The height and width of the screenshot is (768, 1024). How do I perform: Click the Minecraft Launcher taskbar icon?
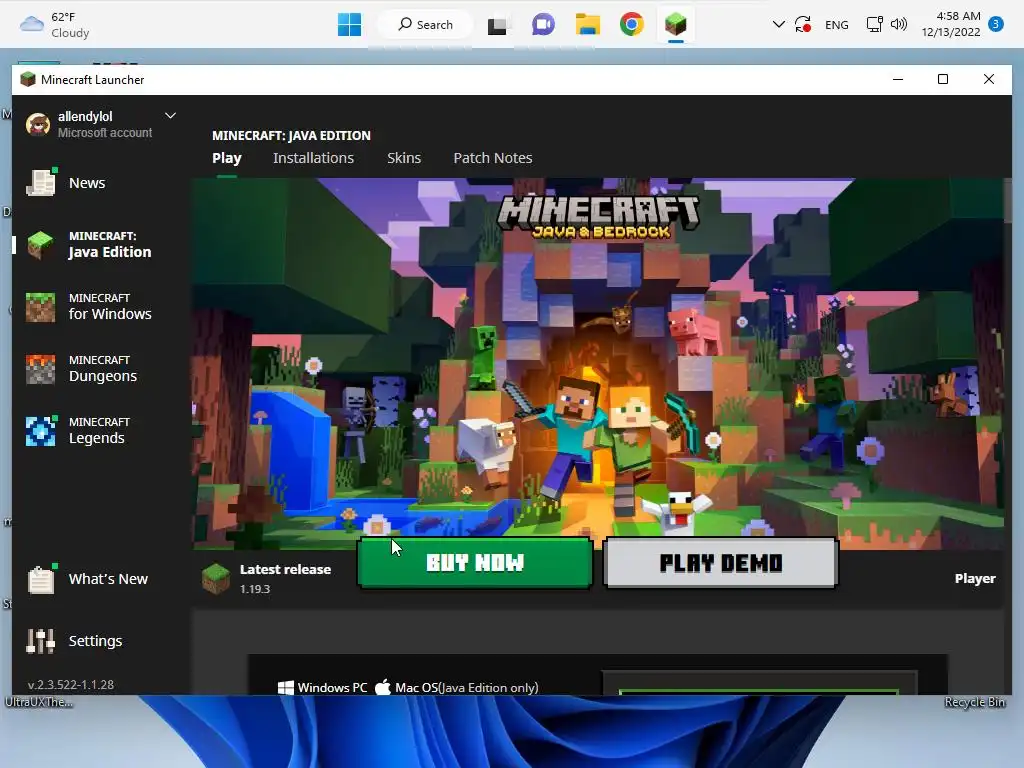tap(675, 25)
